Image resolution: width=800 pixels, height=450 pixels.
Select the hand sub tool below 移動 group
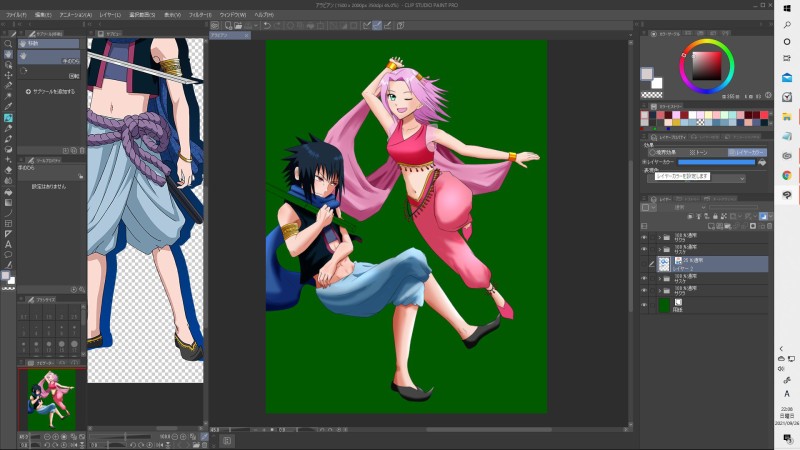49,57
